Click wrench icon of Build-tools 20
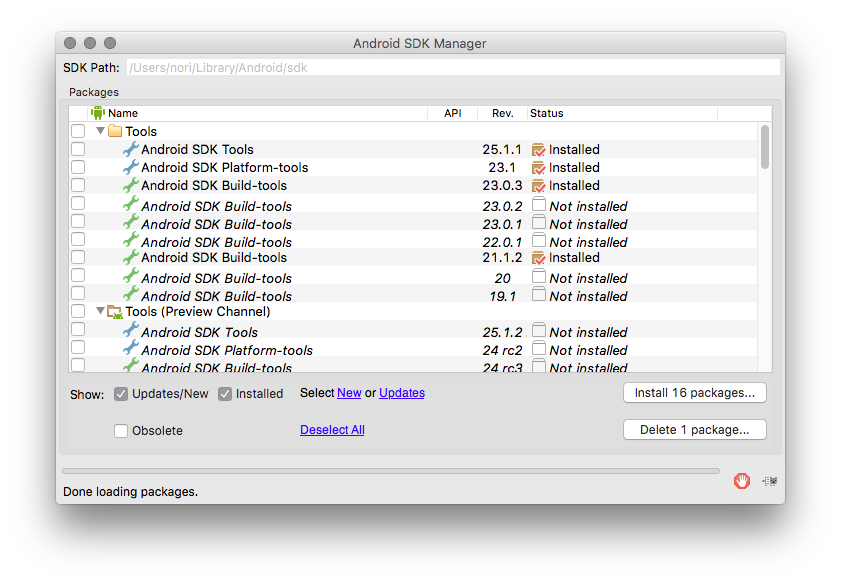841x584 pixels. [131, 276]
